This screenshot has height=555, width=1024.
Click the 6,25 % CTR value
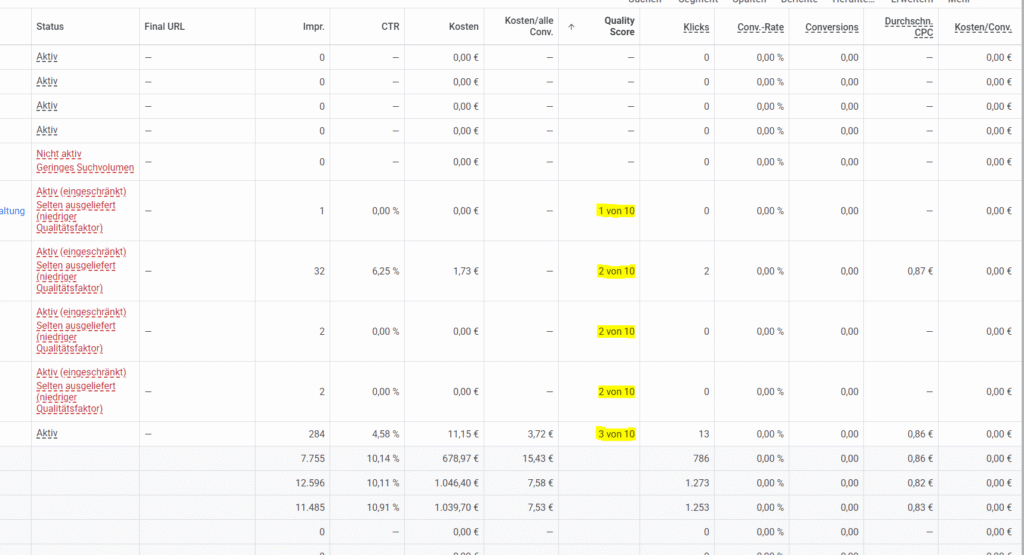click(385, 271)
